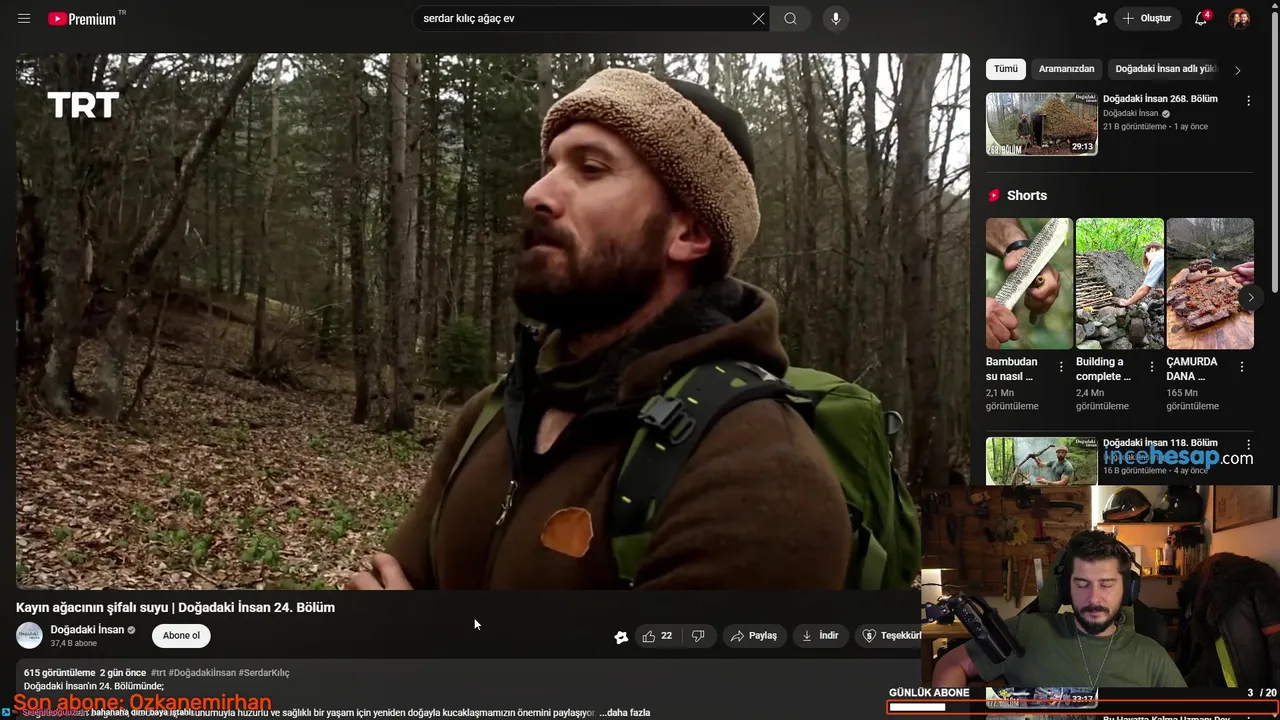Clear the search box text
1280x720 pixels.
coord(759,19)
